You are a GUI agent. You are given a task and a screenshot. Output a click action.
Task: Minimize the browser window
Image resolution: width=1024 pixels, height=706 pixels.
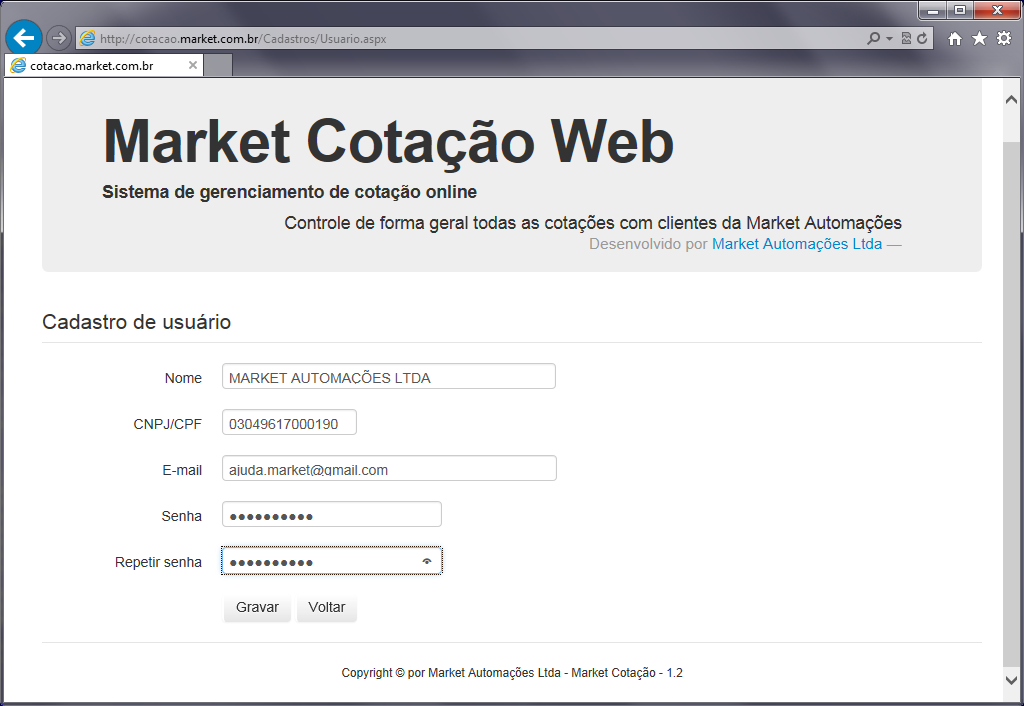[933, 10]
